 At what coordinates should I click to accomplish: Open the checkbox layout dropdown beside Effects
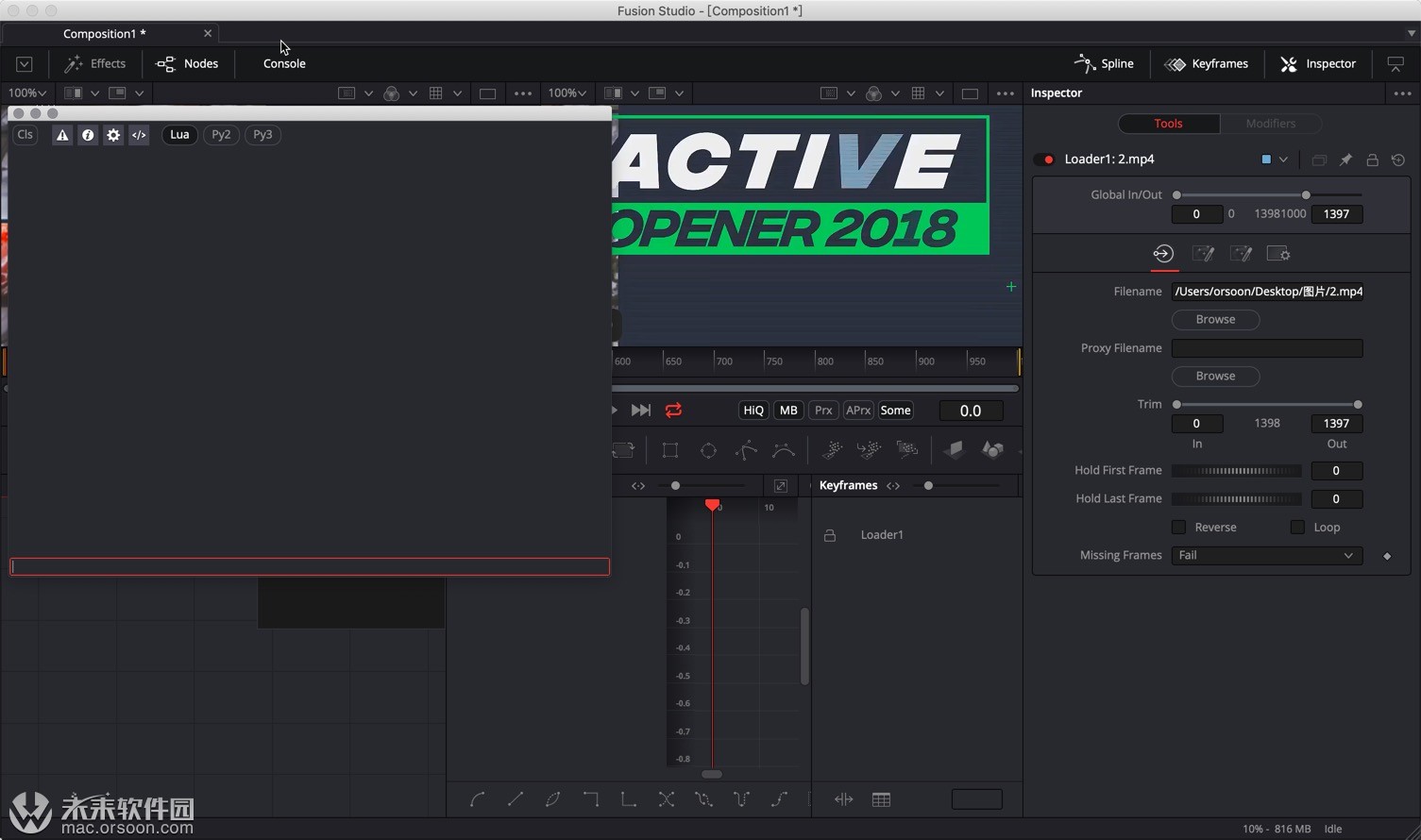click(x=25, y=64)
